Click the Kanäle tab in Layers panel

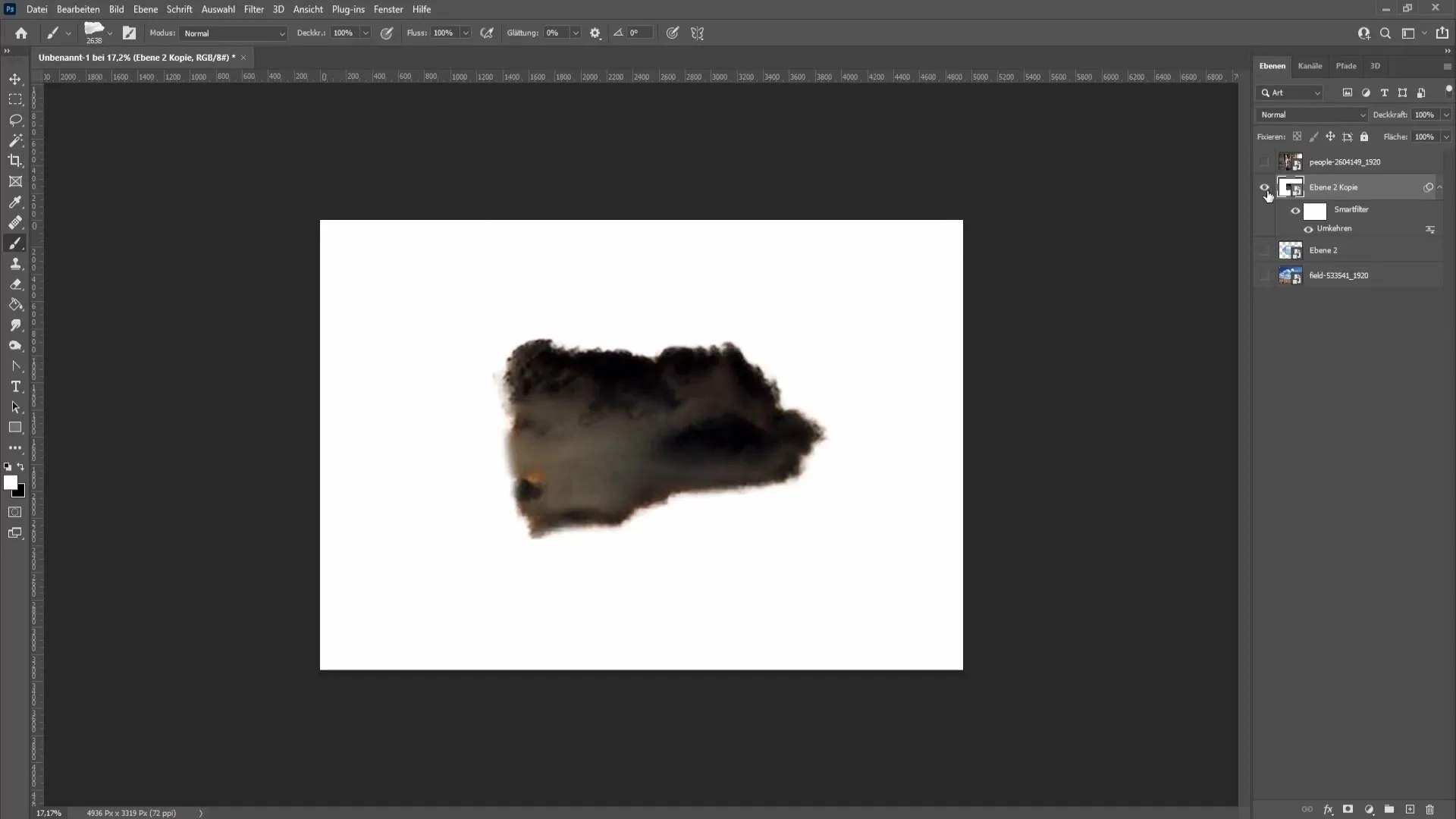[1310, 65]
